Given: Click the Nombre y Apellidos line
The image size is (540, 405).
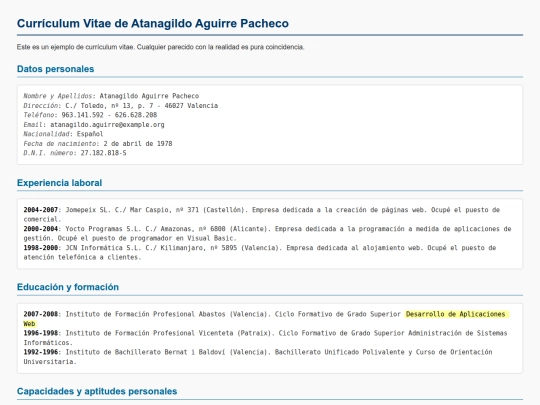Looking at the screenshot, I should (x=111, y=96).
